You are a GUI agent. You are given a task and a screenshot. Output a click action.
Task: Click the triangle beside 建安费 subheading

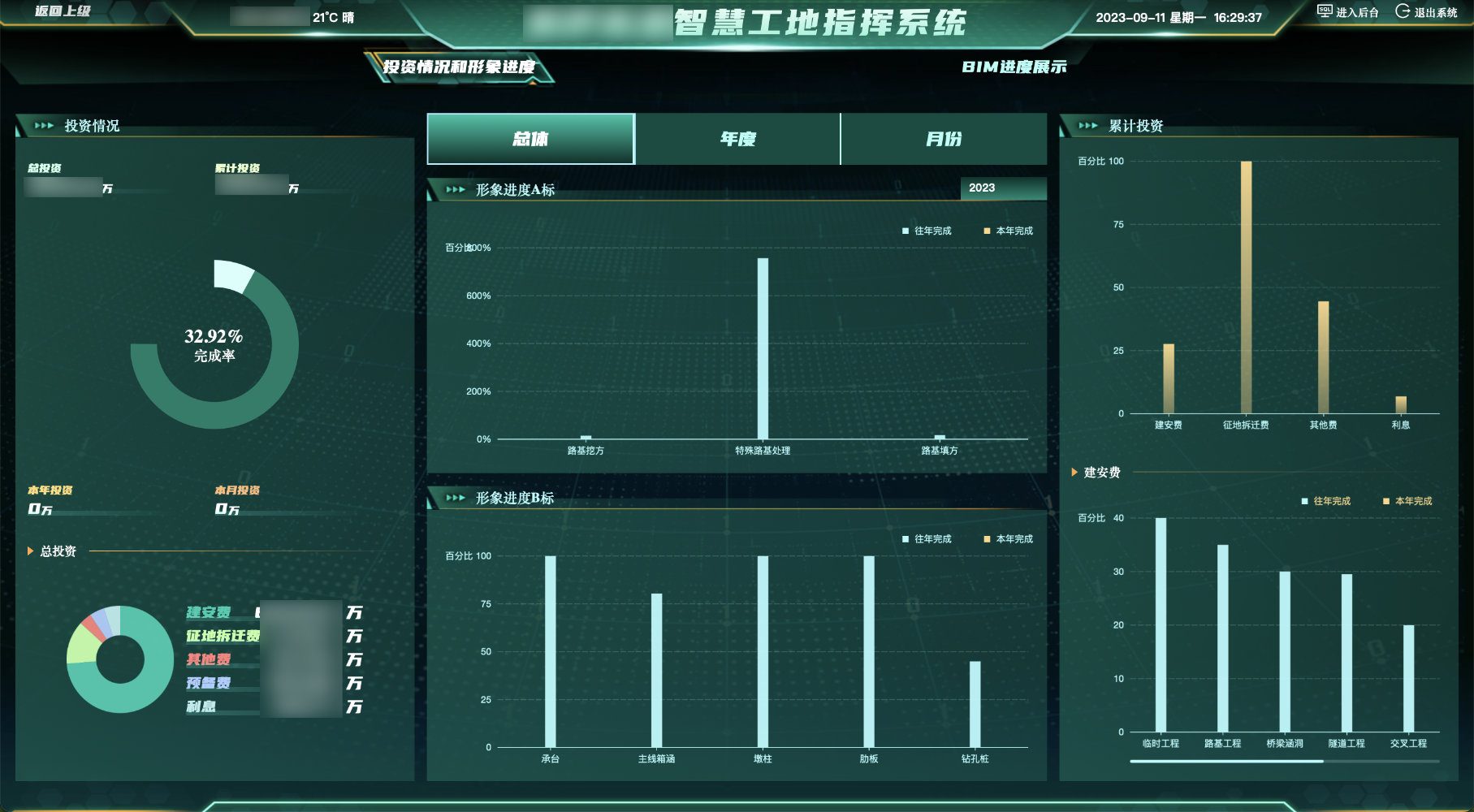1074,473
